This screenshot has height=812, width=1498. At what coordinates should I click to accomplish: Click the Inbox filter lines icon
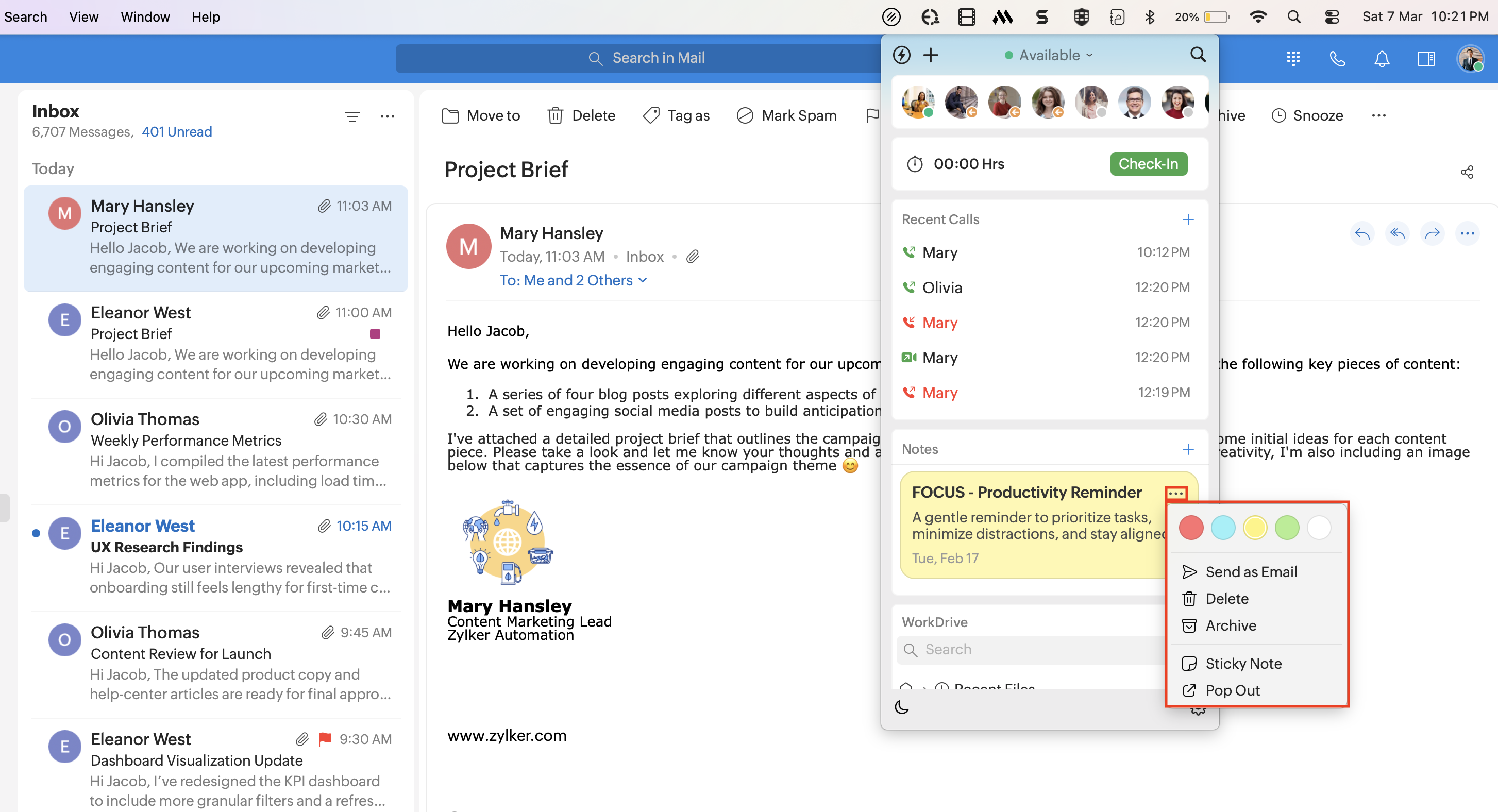(352, 117)
